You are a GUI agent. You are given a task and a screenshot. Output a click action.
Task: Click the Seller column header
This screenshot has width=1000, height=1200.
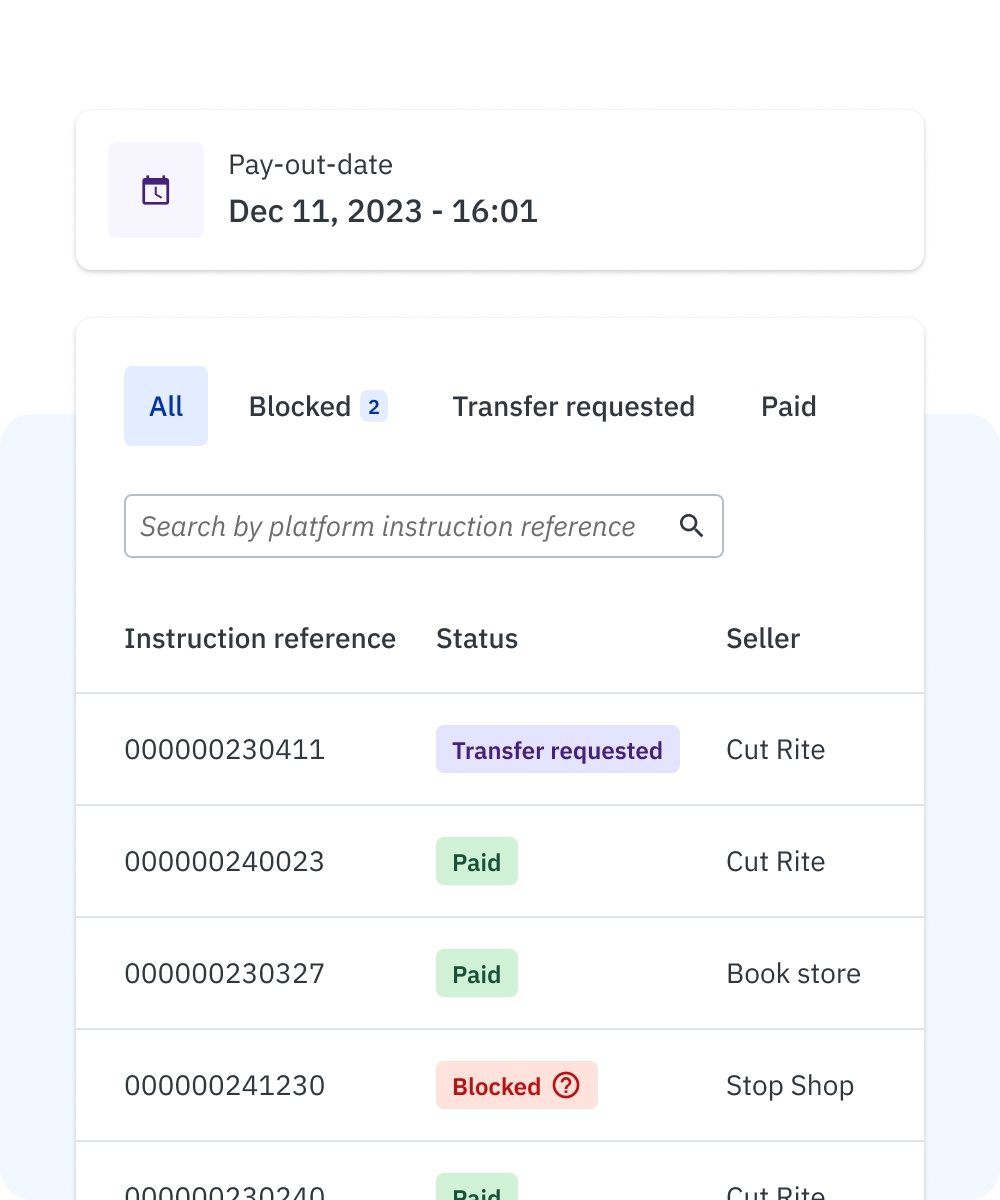click(x=763, y=639)
